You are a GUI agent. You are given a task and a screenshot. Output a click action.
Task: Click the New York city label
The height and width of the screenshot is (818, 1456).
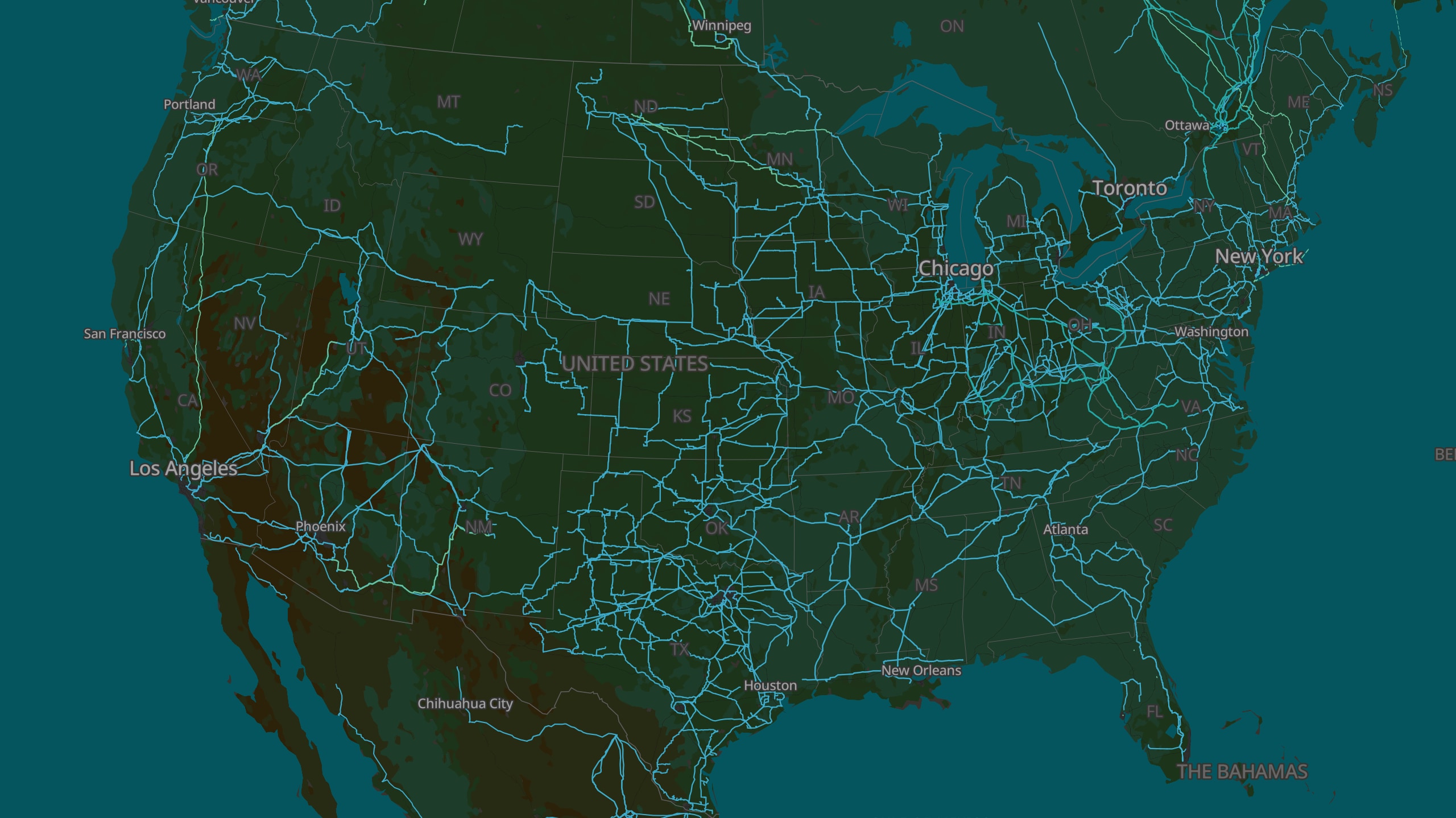(x=1259, y=256)
